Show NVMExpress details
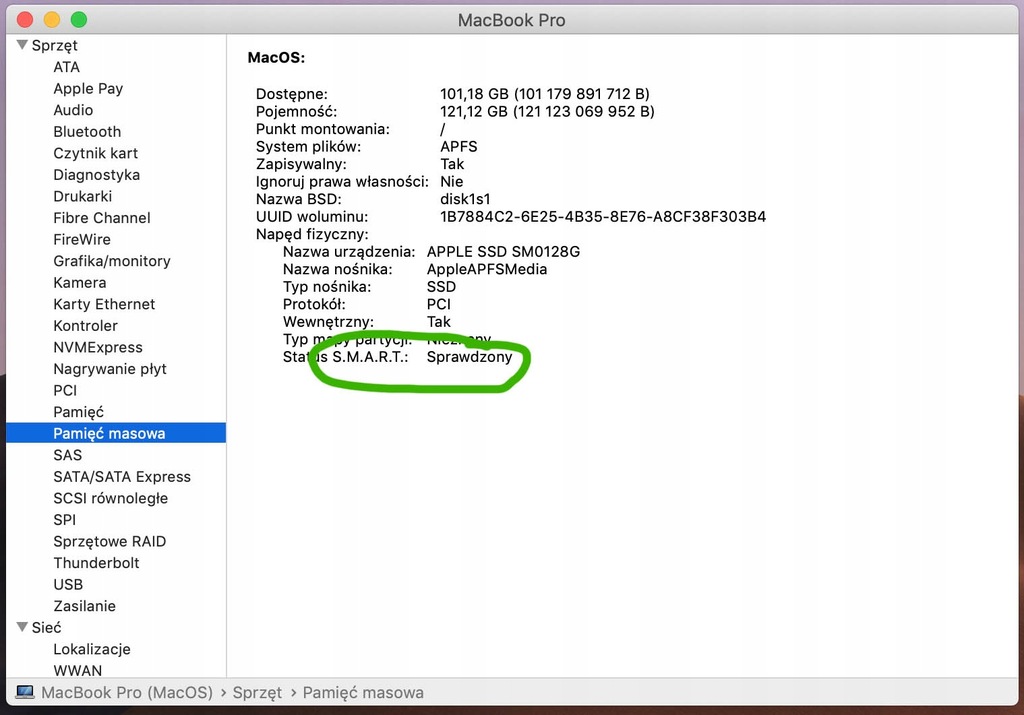Screen dimensions: 1024x715 [98, 347]
